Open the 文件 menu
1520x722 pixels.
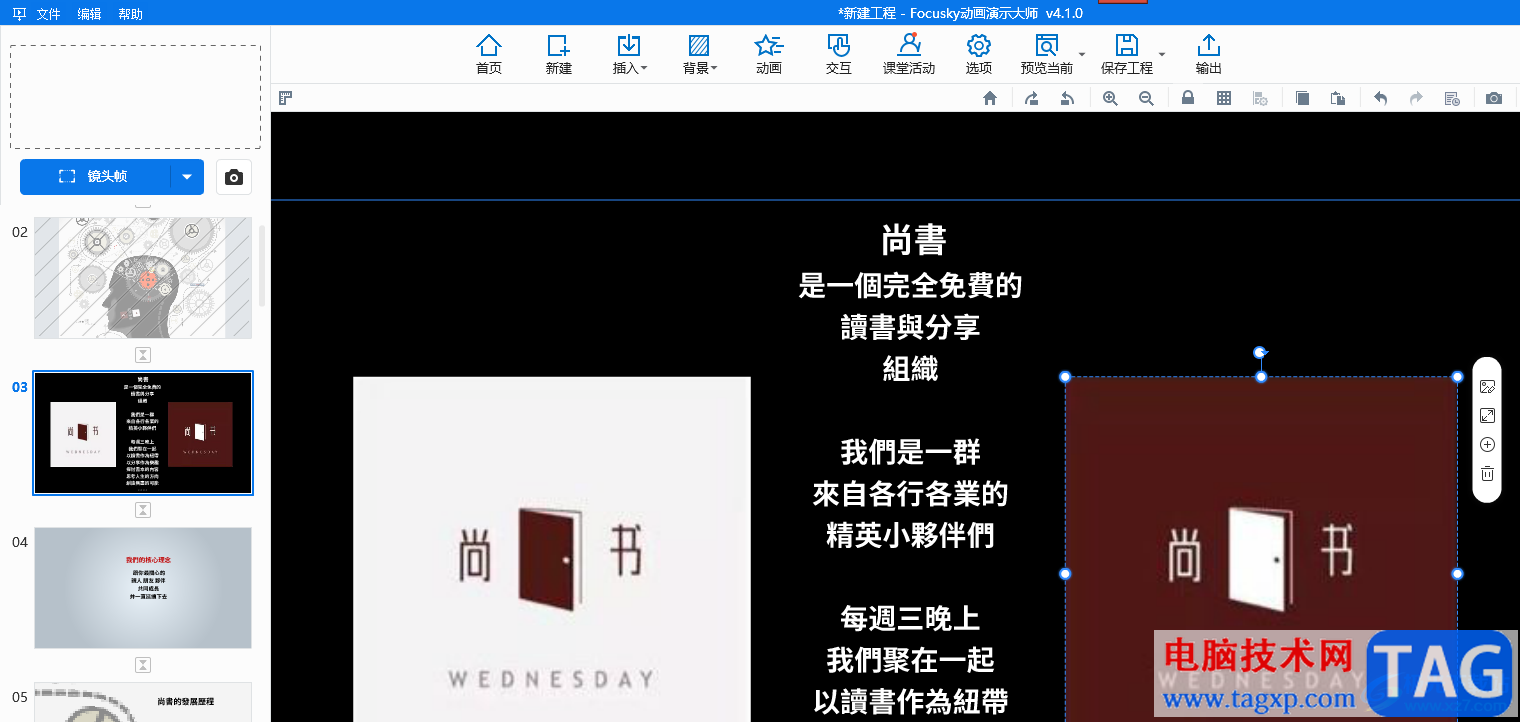pos(48,14)
